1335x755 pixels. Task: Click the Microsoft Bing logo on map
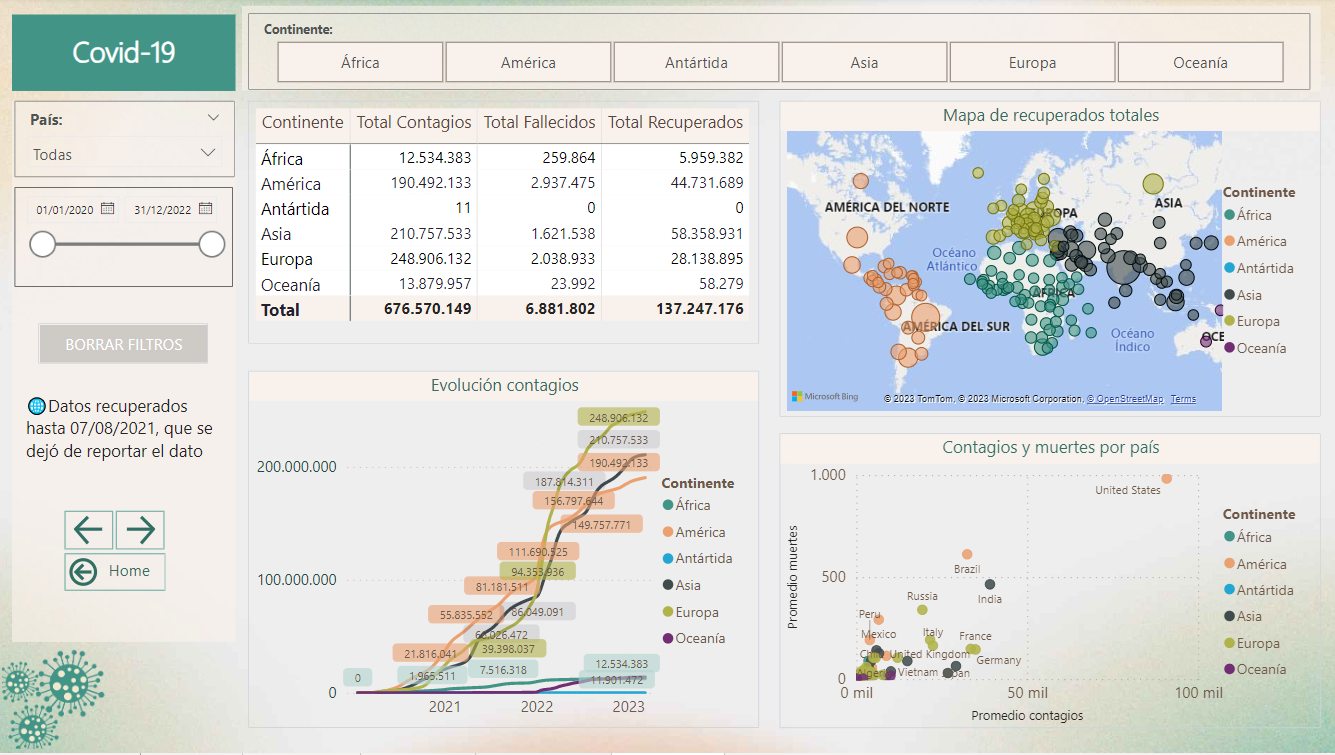point(825,397)
